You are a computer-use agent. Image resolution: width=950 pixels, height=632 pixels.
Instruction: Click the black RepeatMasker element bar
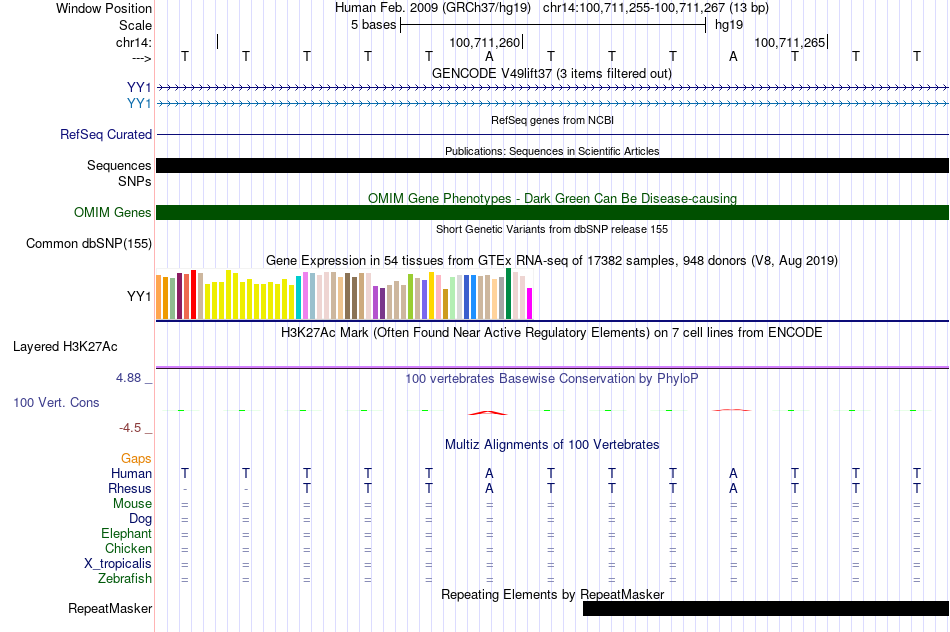click(766, 608)
